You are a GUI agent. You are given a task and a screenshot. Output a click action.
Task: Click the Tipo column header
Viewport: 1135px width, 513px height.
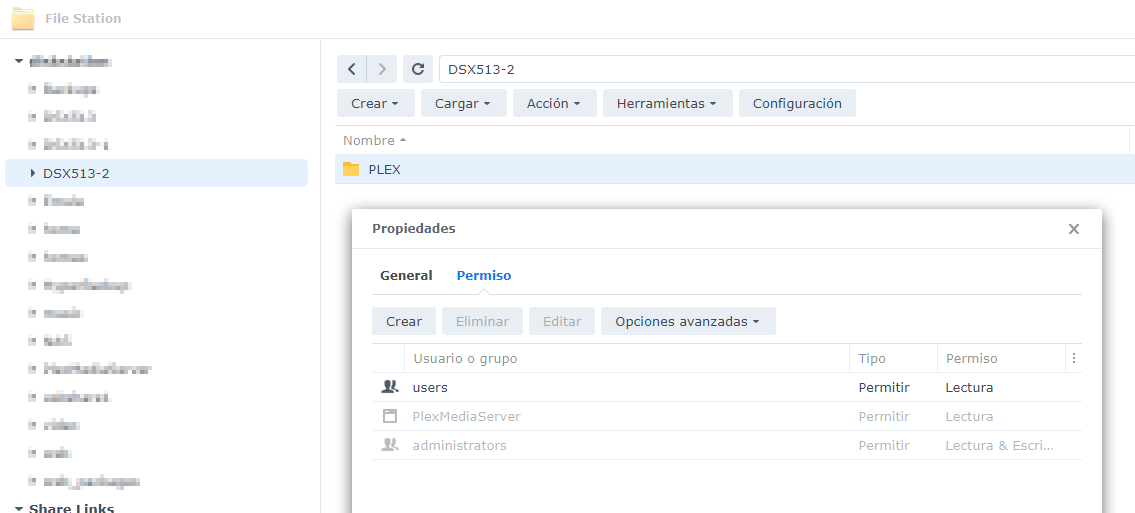[x=893, y=358]
